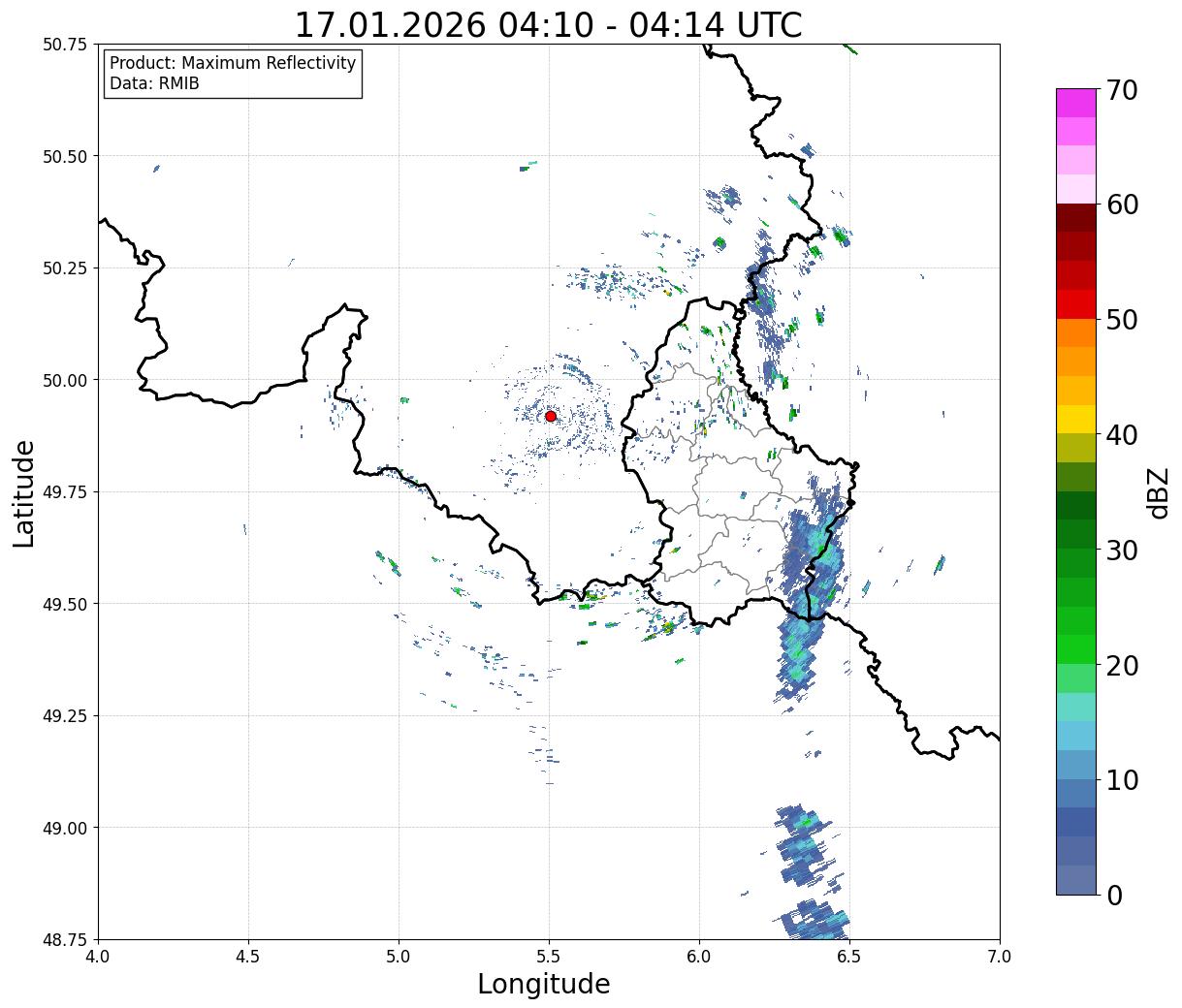Click the yellow 40 dBZ colorbar swatch
Viewport: 1182px width, 1008px height.
[1076, 420]
